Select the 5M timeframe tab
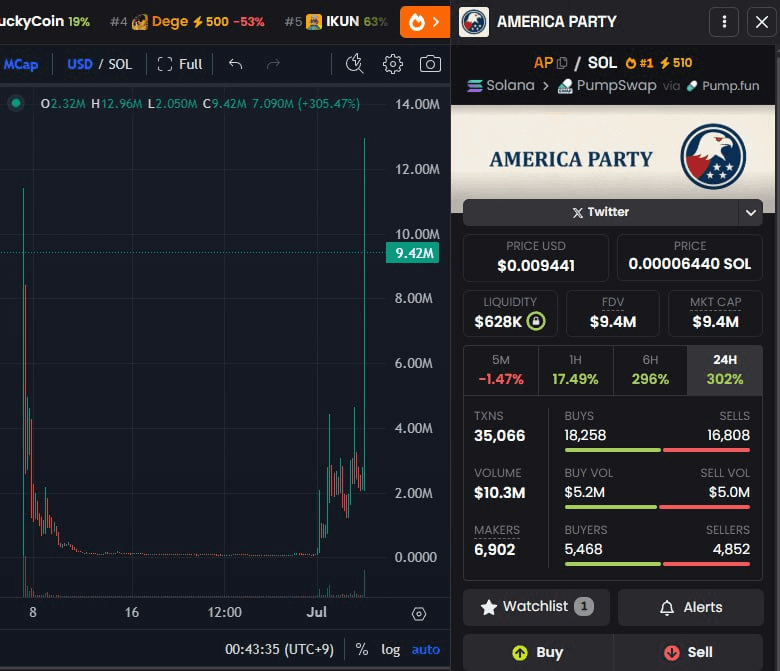 point(501,370)
